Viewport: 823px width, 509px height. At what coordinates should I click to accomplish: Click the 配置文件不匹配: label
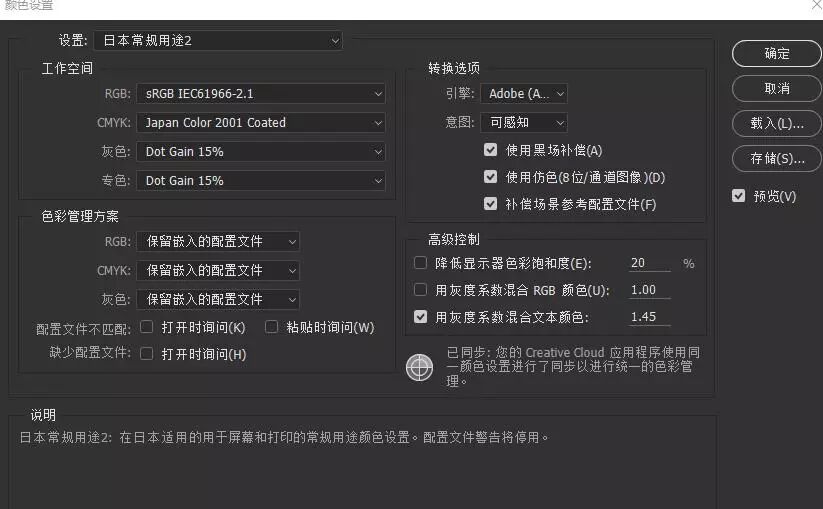[83, 329]
